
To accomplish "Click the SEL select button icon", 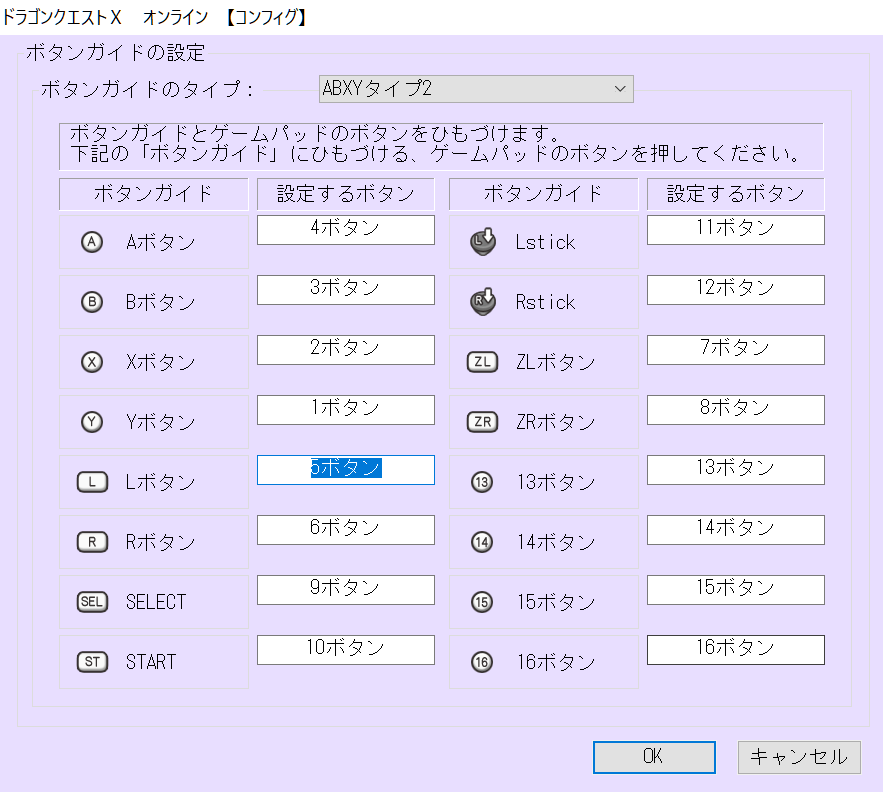I will pyautogui.click(x=92, y=602).
